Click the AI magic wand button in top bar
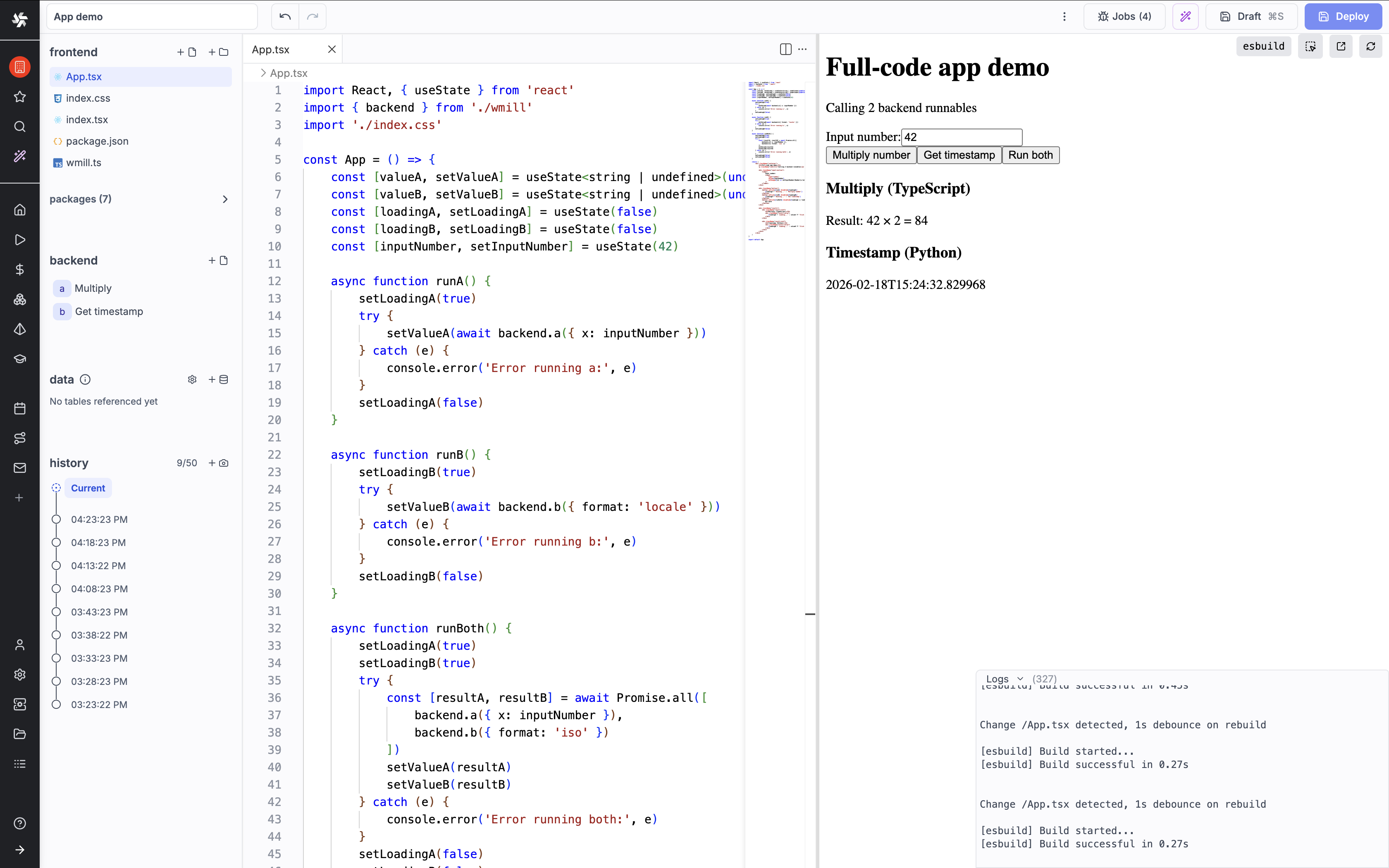The height and width of the screenshot is (868, 1389). [1185, 17]
